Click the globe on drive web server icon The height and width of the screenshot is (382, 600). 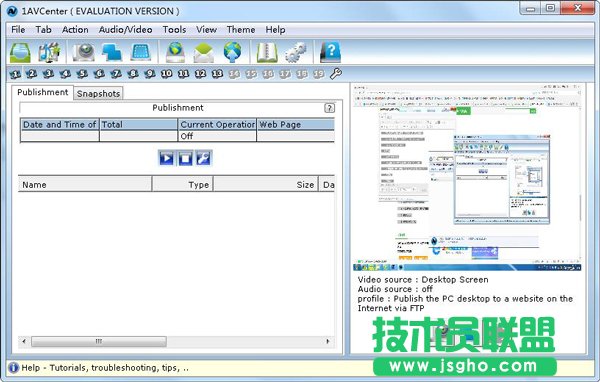pos(175,52)
